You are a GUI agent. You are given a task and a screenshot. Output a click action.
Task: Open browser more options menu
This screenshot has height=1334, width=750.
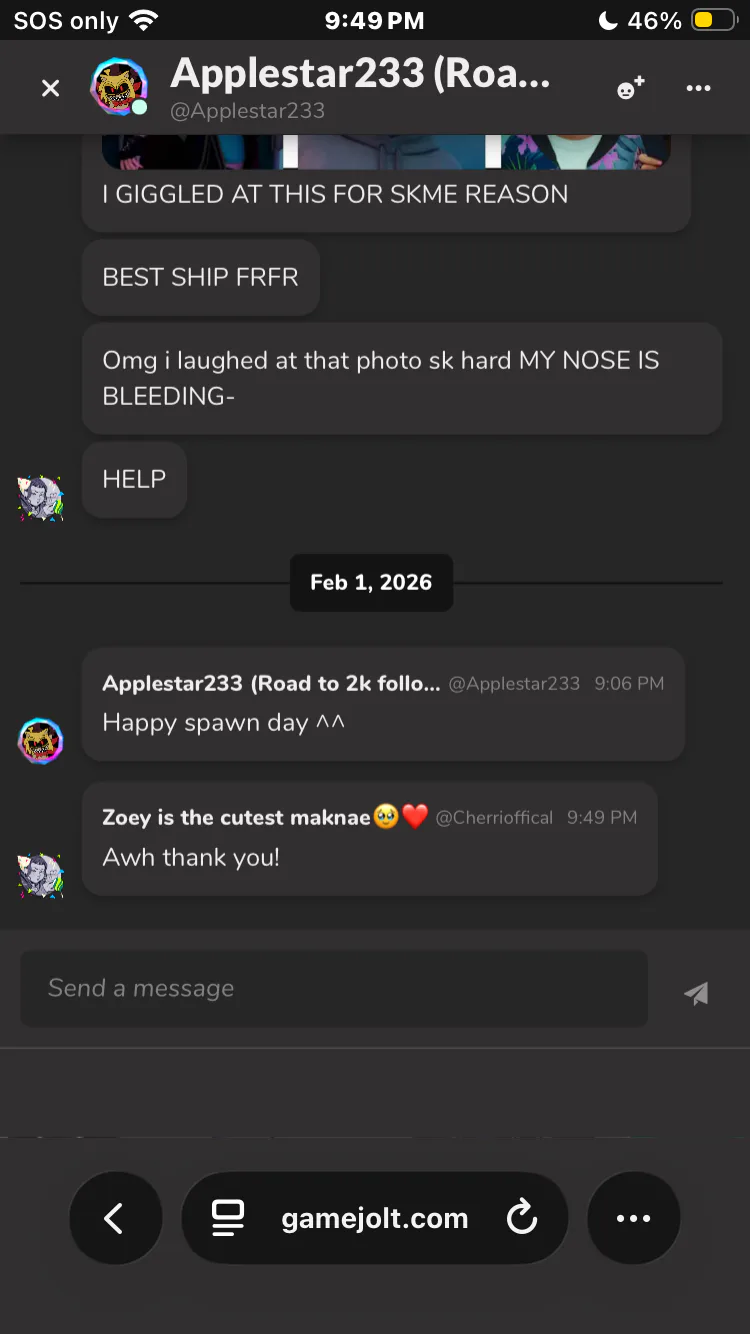(x=633, y=1218)
